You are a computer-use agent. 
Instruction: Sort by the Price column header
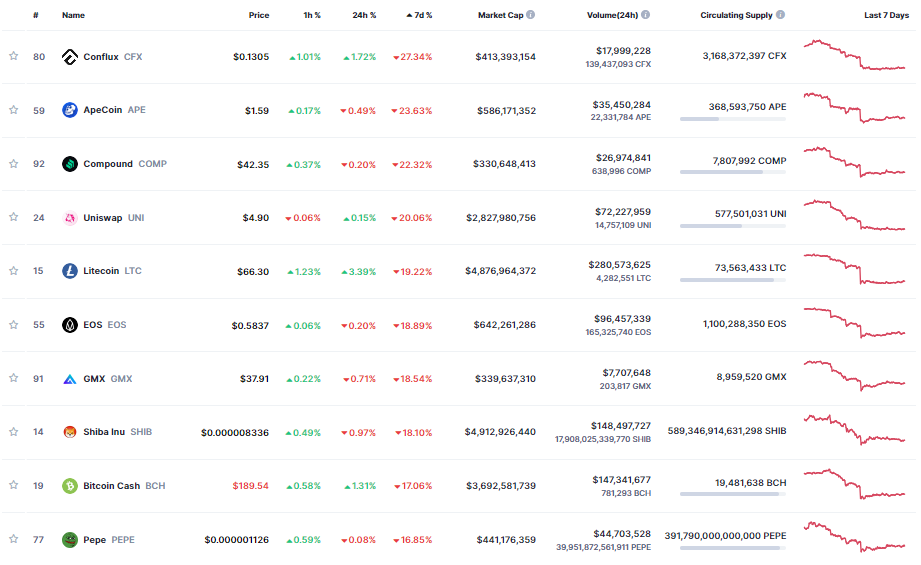(259, 16)
